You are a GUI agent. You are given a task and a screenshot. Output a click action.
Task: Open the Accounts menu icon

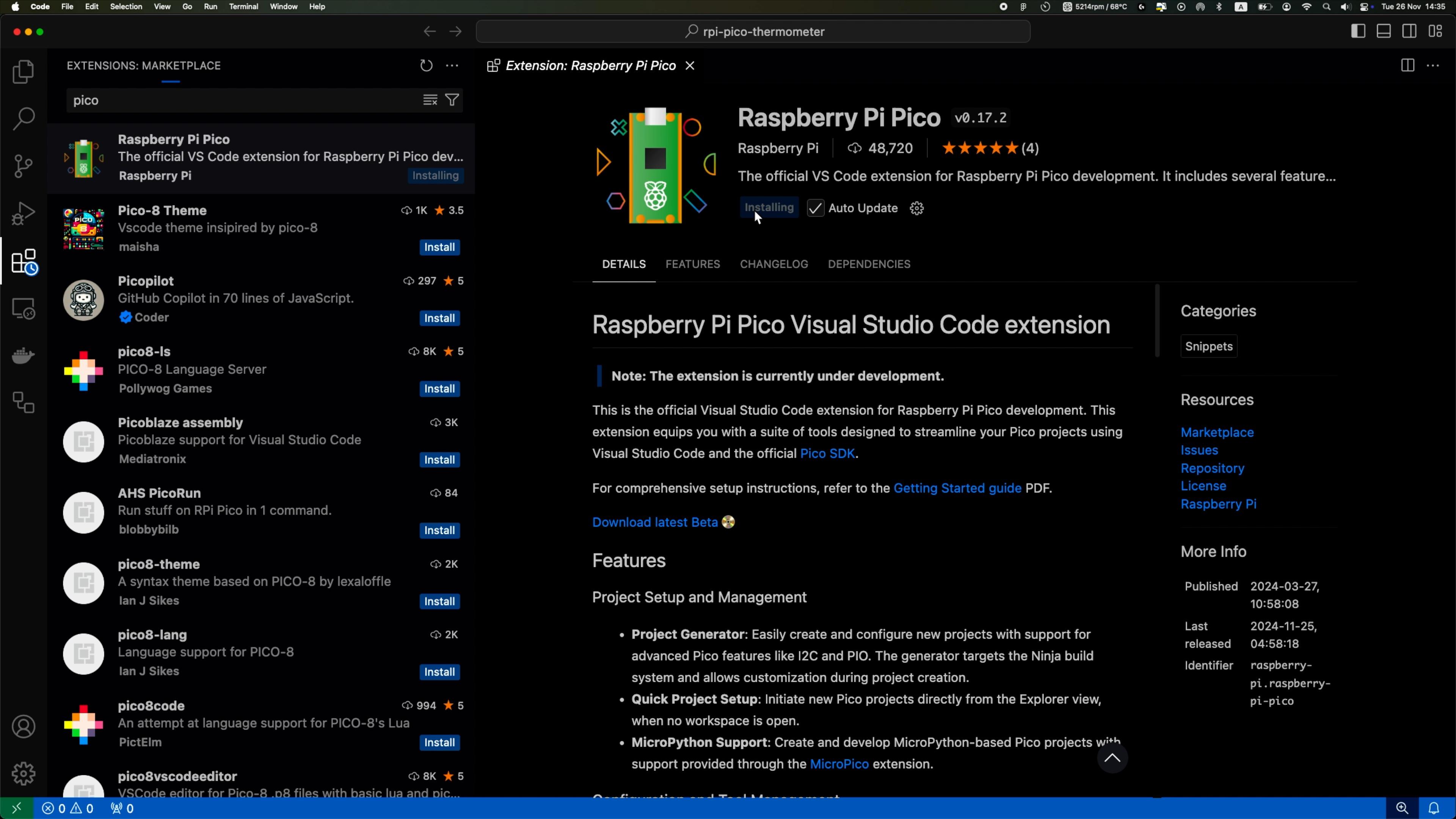23,726
